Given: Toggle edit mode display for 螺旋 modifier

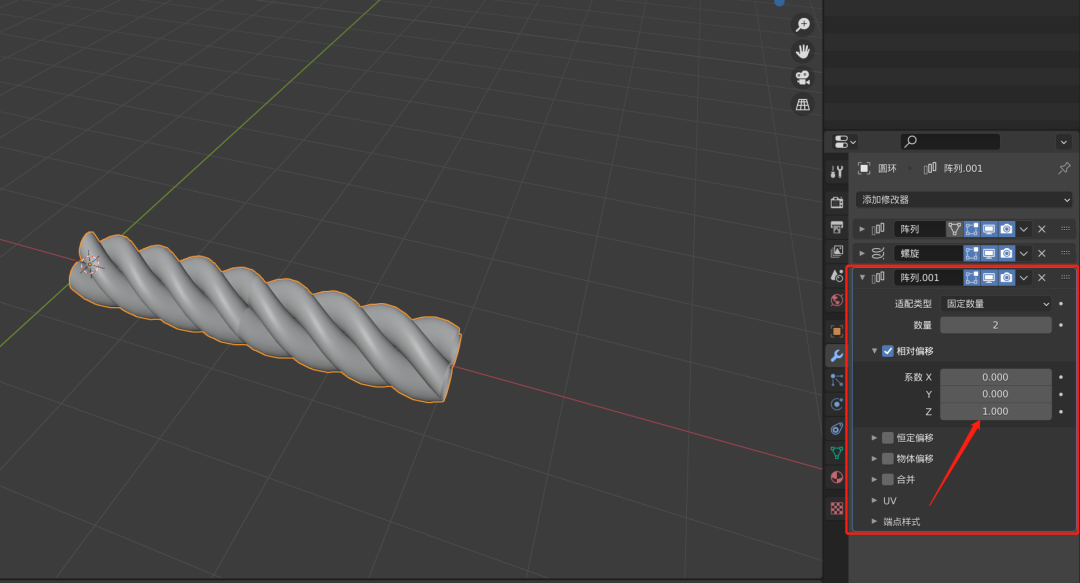Looking at the screenshot, I should tap(972, 253).
